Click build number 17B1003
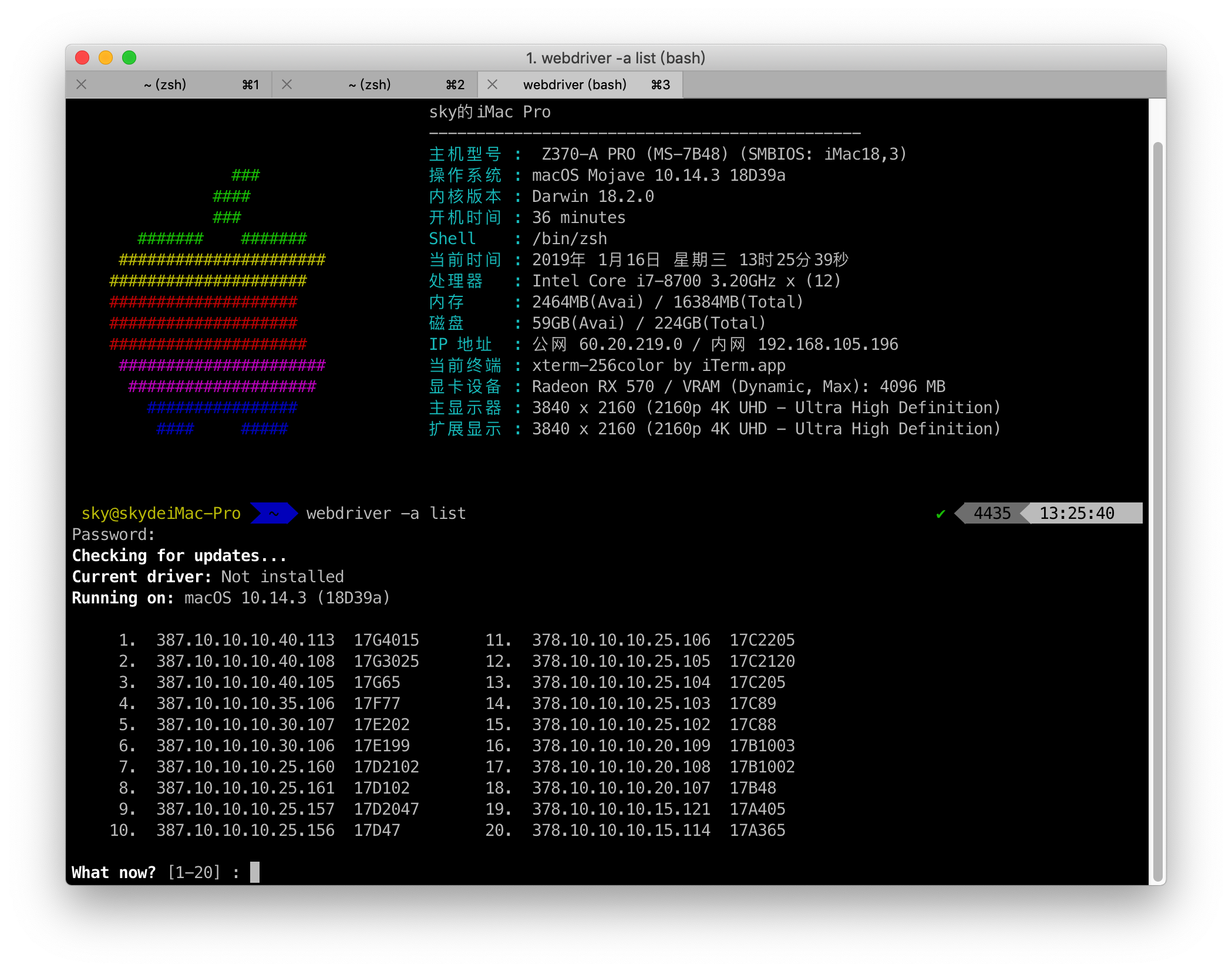Image resolution: width=1232 pixels, height=972 pixels. [762, 746]
